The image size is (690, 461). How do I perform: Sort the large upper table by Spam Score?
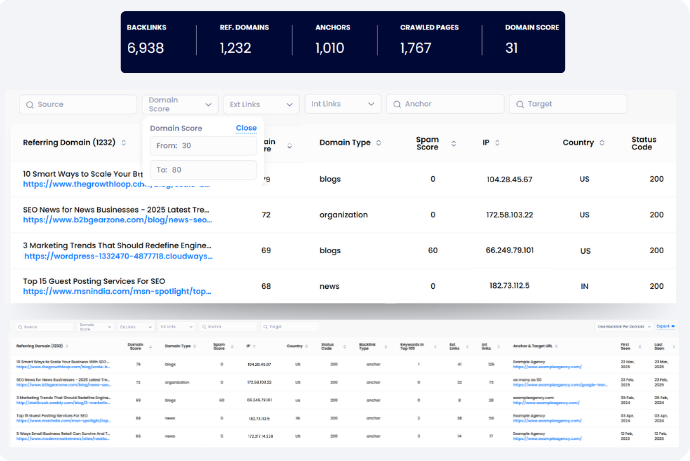coord(454,143)
